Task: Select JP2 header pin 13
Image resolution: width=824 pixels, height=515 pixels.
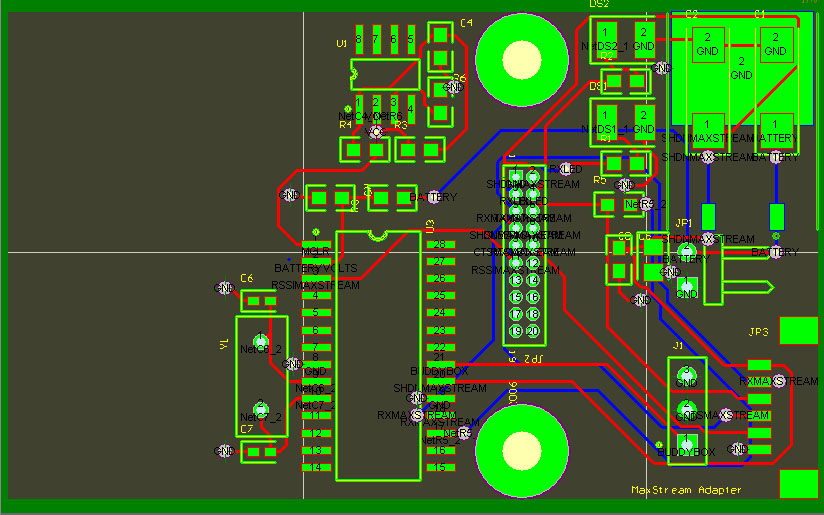Action: point(516,280)
